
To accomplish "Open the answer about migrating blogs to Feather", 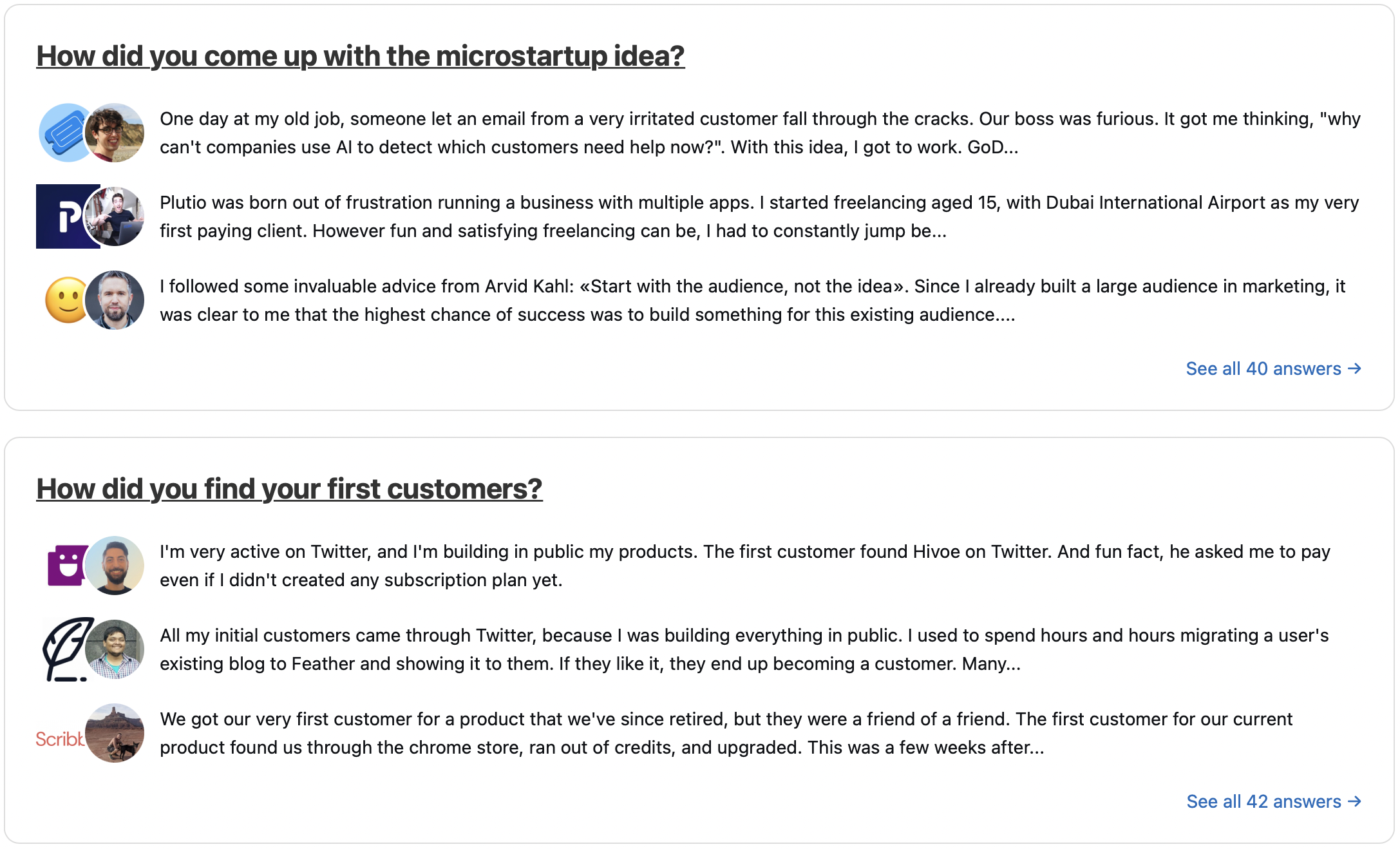I will 744,649.
